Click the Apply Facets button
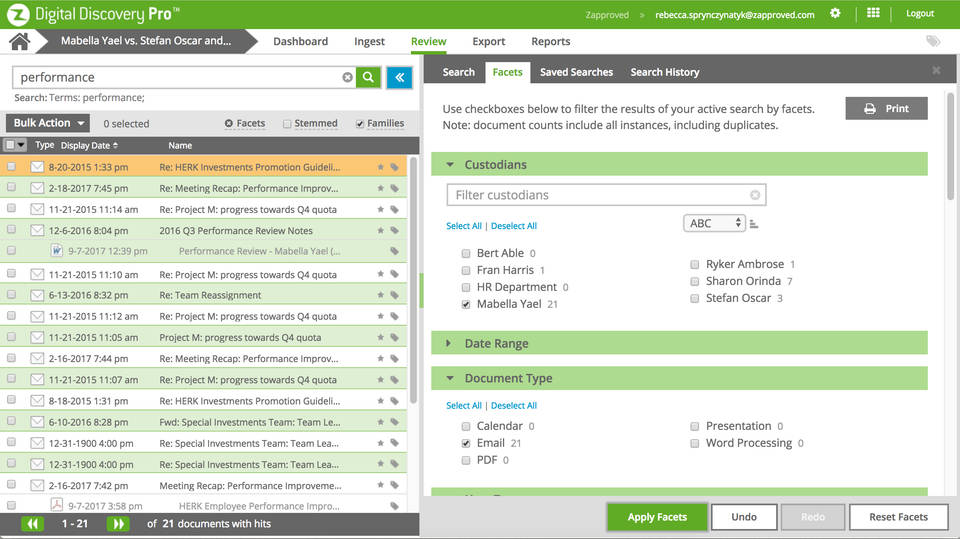The height and width of the screenshot is (539, 960). click(x=656, y=517)
